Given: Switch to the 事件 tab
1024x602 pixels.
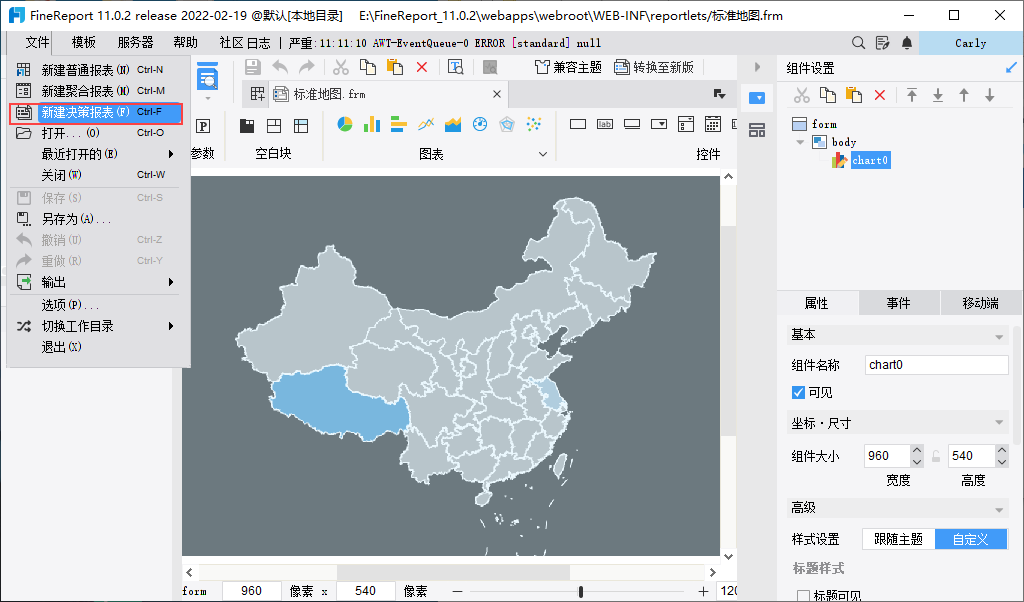Looking at the screenshot, I should pyautogui.click(x=898, y=304).
